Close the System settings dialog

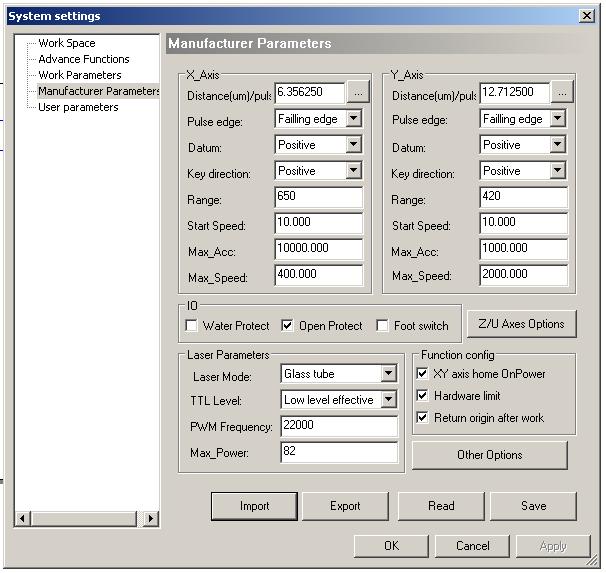tap(587, 16)
